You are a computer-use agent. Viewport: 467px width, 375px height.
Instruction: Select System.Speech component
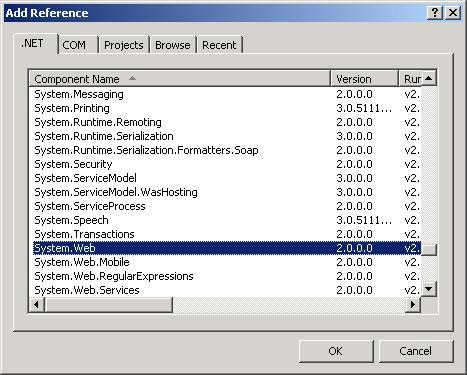(x=227, y=220)
